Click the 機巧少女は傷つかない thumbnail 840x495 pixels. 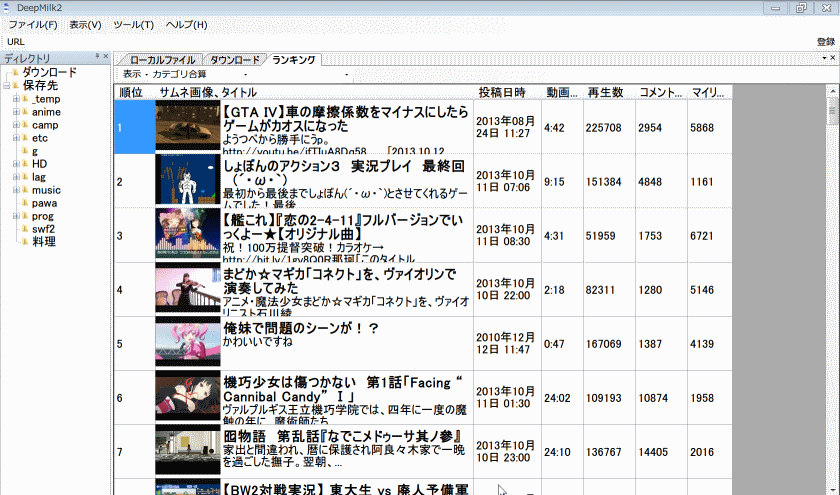click(x=188, y=396)
